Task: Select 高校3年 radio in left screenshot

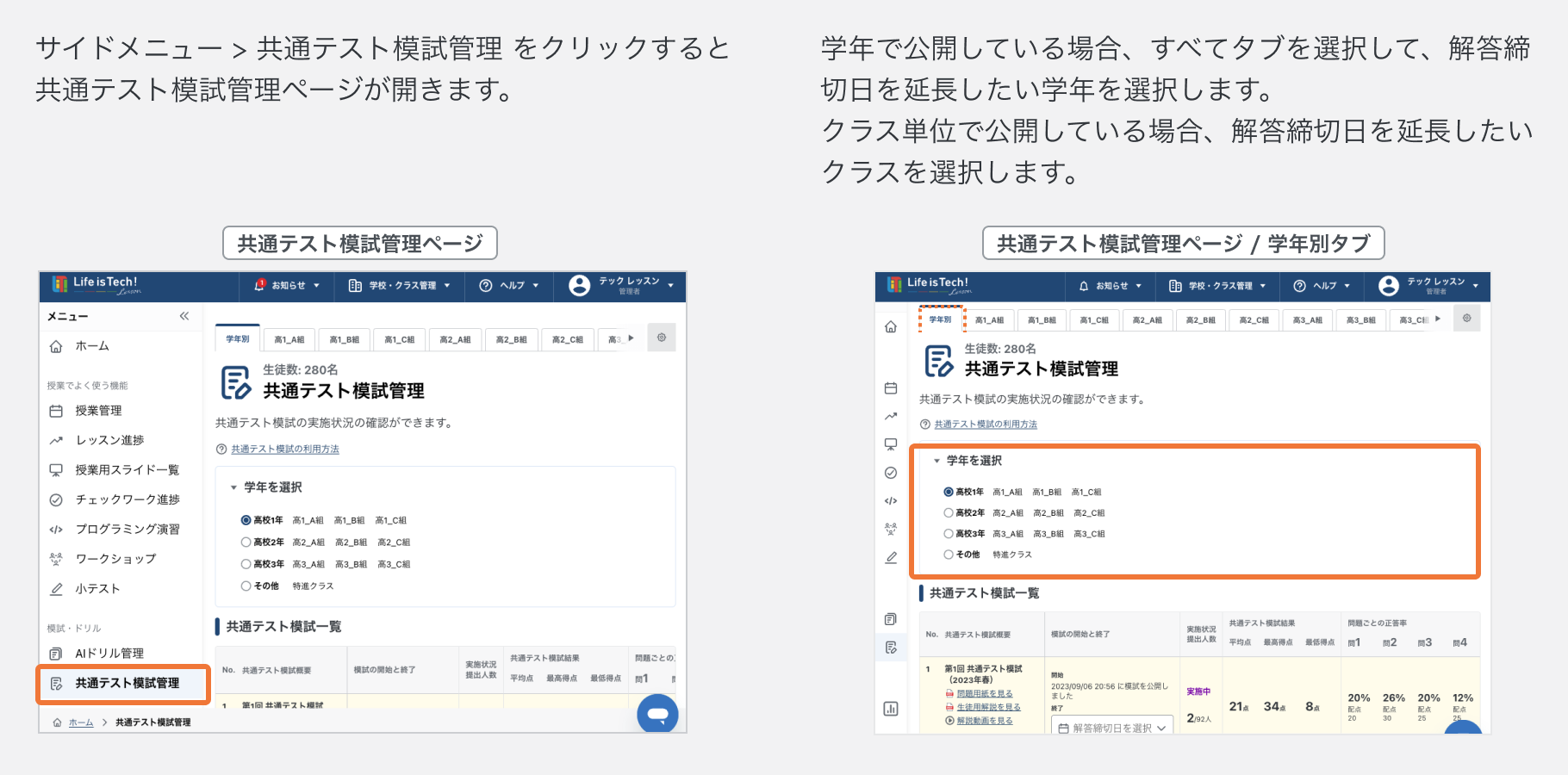Action: click(246, 564)
